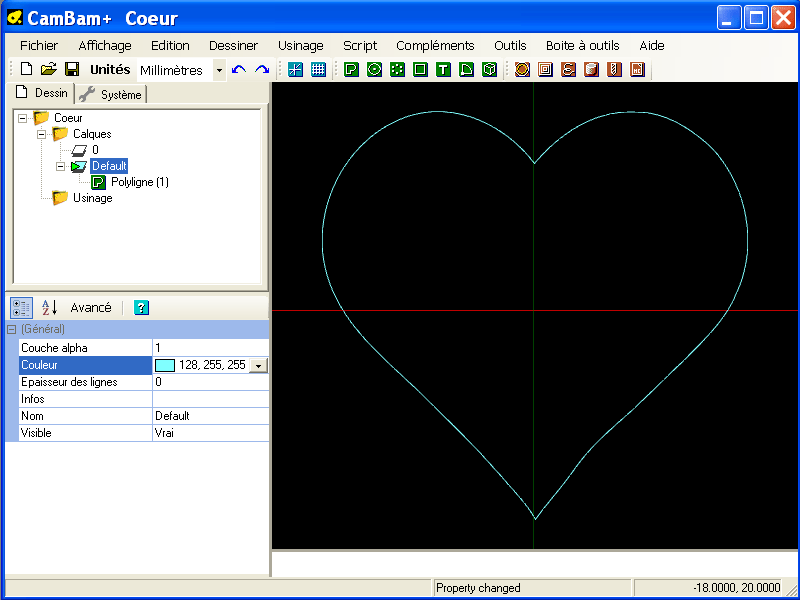The height and width of the screenshot is (600, 800).
Task: Select the Polyline drawing tool in the toolbar
Action: pos(351,69)
